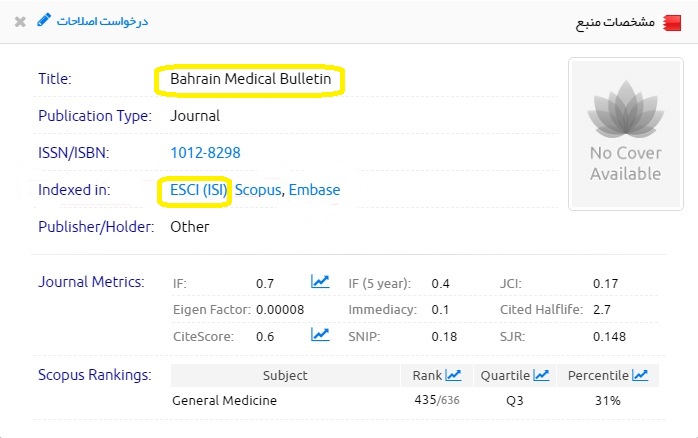Click the request corrections link
This screenshot has height=438, width=698.
(101, 21)
